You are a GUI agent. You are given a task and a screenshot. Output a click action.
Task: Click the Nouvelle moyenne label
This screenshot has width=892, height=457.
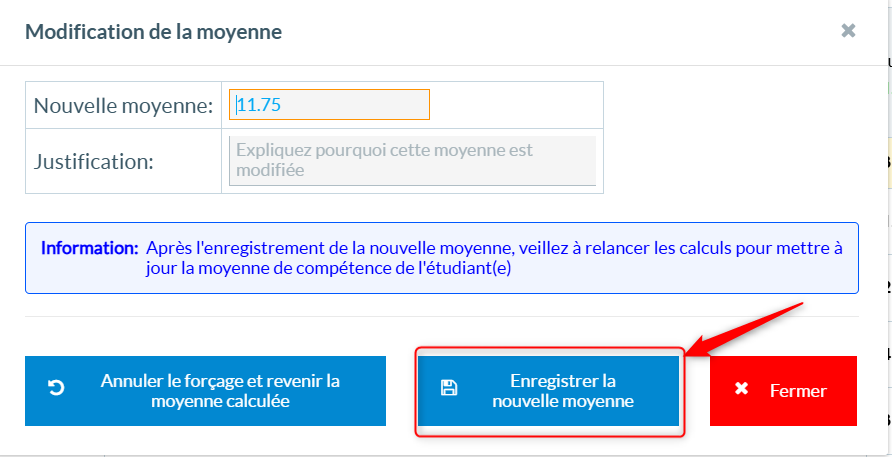[123, 105]
